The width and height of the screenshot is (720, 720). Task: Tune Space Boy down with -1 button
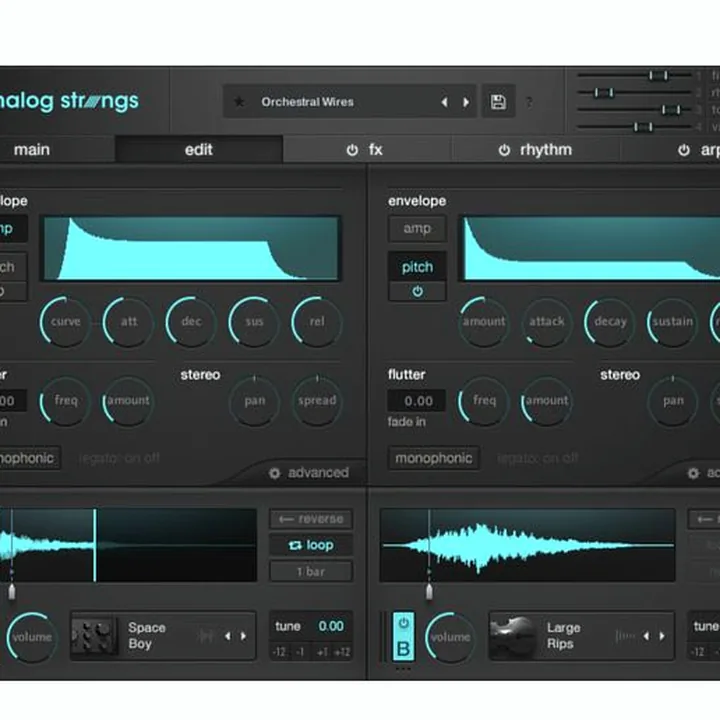[300, 652]
